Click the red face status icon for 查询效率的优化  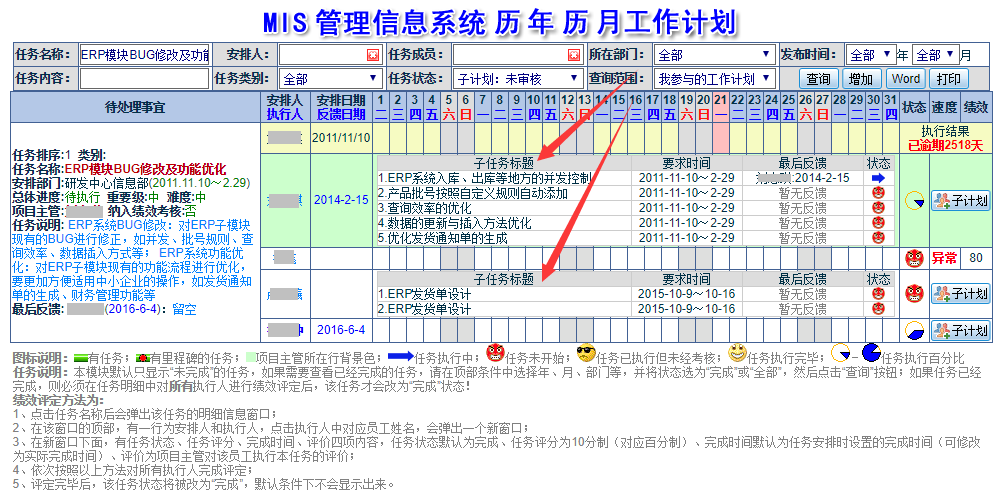tap(878, 208)
